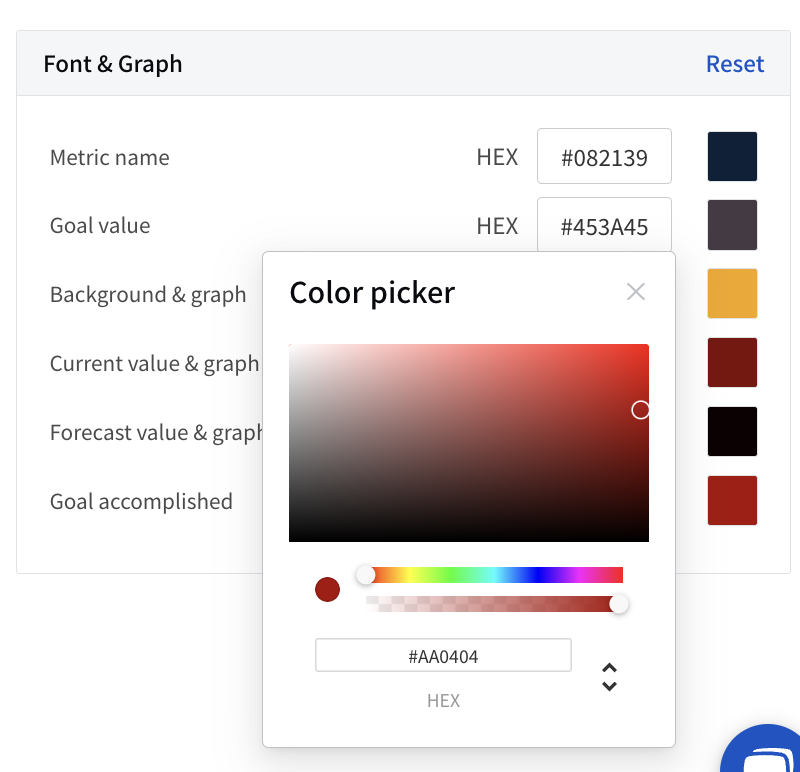Click the Goal value HEX input field
Image resolution: width=800 pixels, height=772 pixels.
[x=604, y=225]
